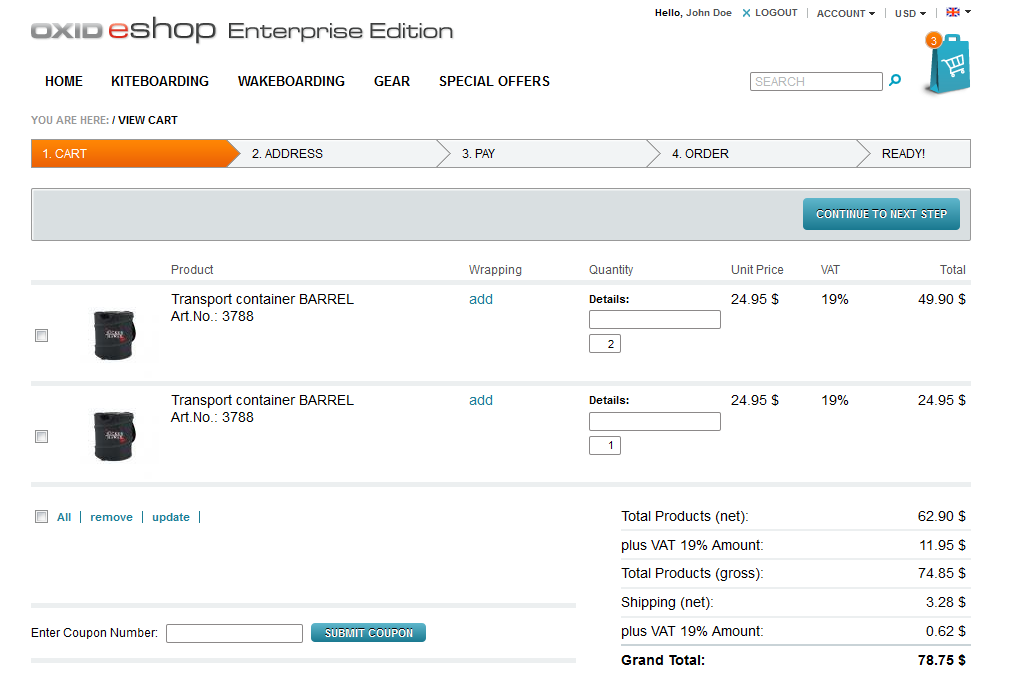Click the remove link below cart
Image resolution: width=1031 pixels, height=699 pixels.
coord(111,517)
